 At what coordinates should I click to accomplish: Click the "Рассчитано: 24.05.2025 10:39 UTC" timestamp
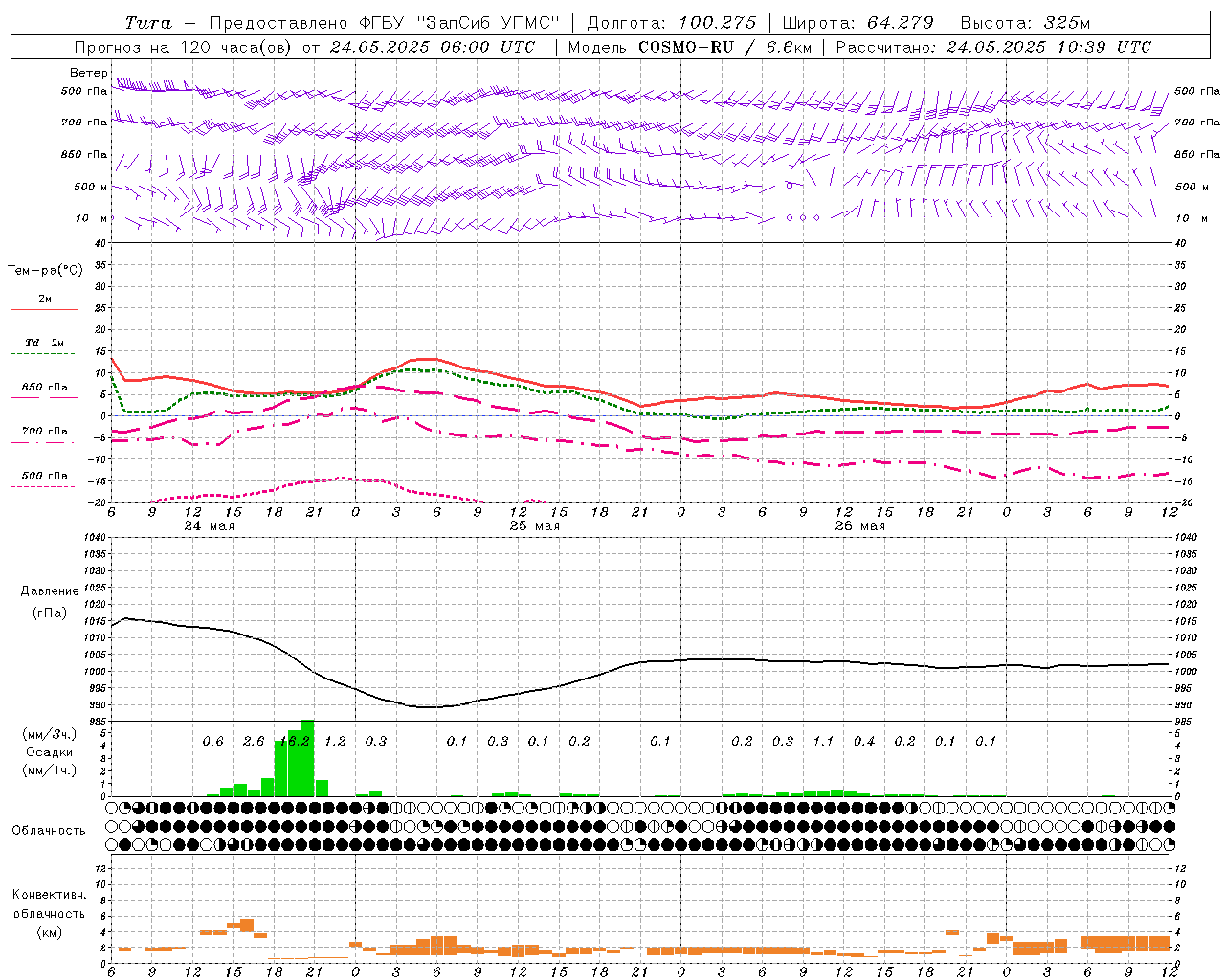pyautogui.click(x=993, y=47)
